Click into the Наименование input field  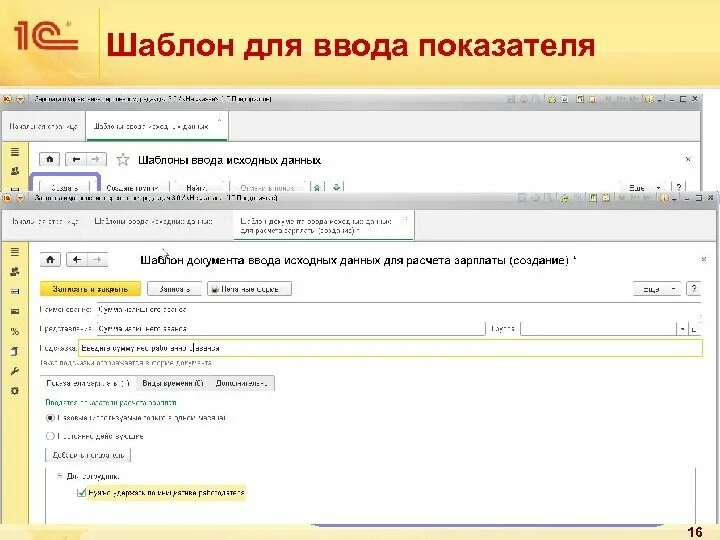(399, 309)
